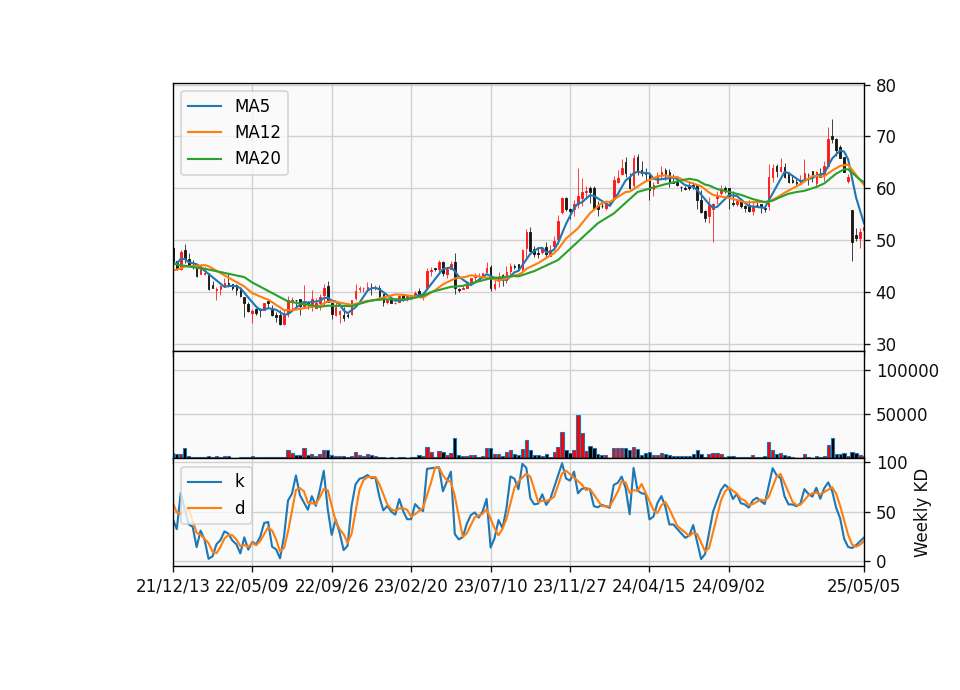Click the volume axis value 50000
Image resolution: width=960 pixels, height=690 pixels.
902,415
